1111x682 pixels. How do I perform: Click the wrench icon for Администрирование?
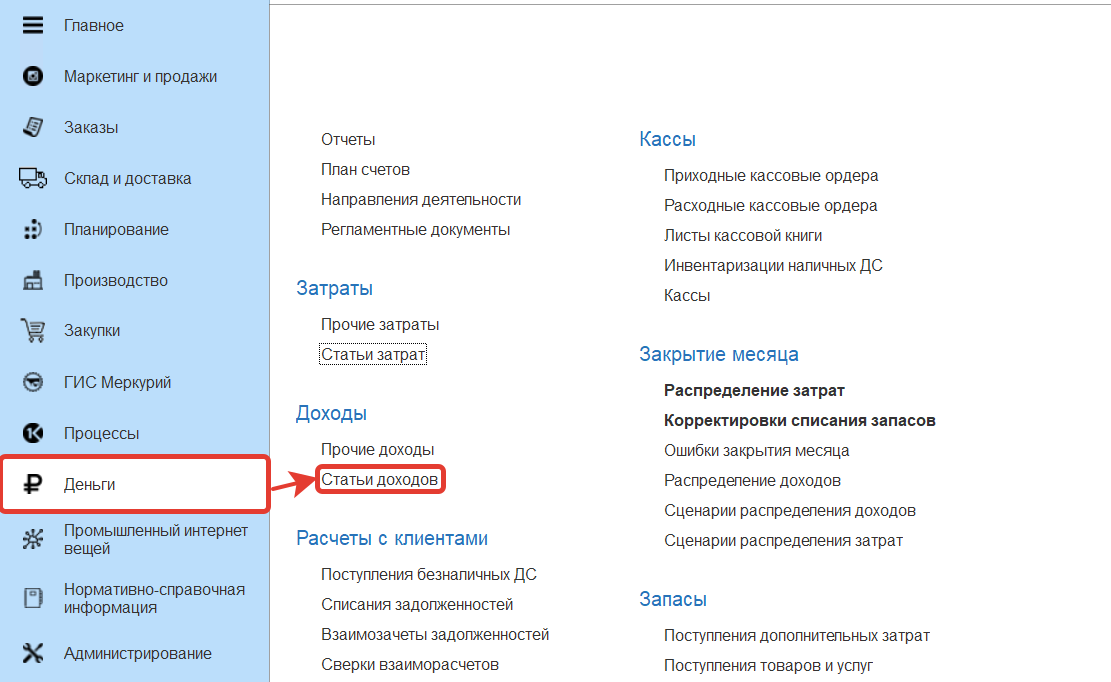[x=33, y=654]
